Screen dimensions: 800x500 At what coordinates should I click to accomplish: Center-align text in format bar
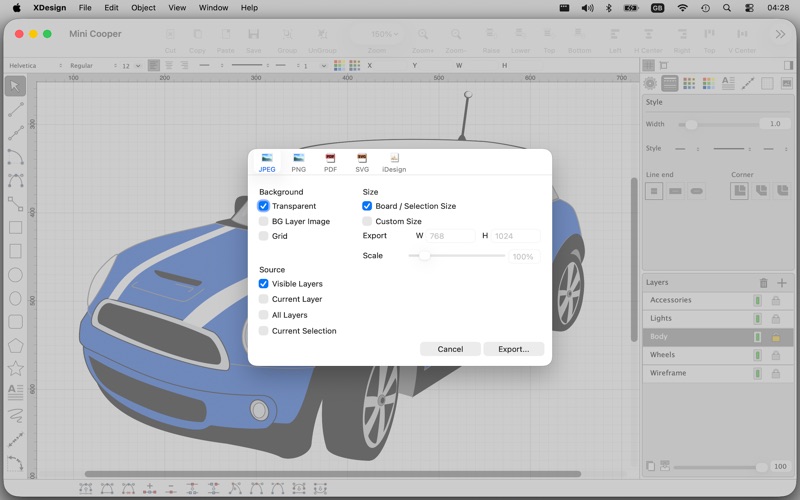(x=169, y=65)
